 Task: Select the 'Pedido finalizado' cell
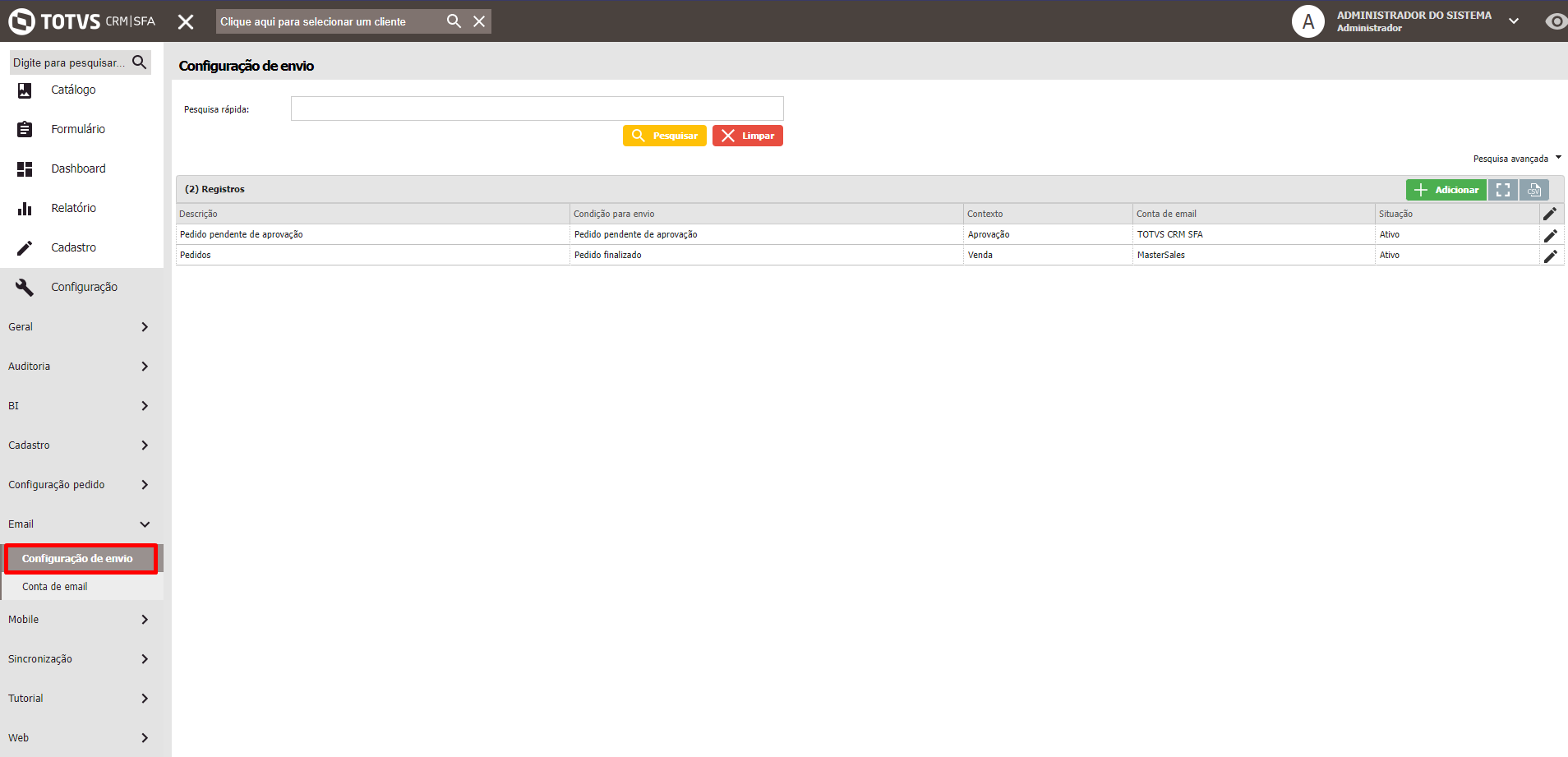coord(766,255)
